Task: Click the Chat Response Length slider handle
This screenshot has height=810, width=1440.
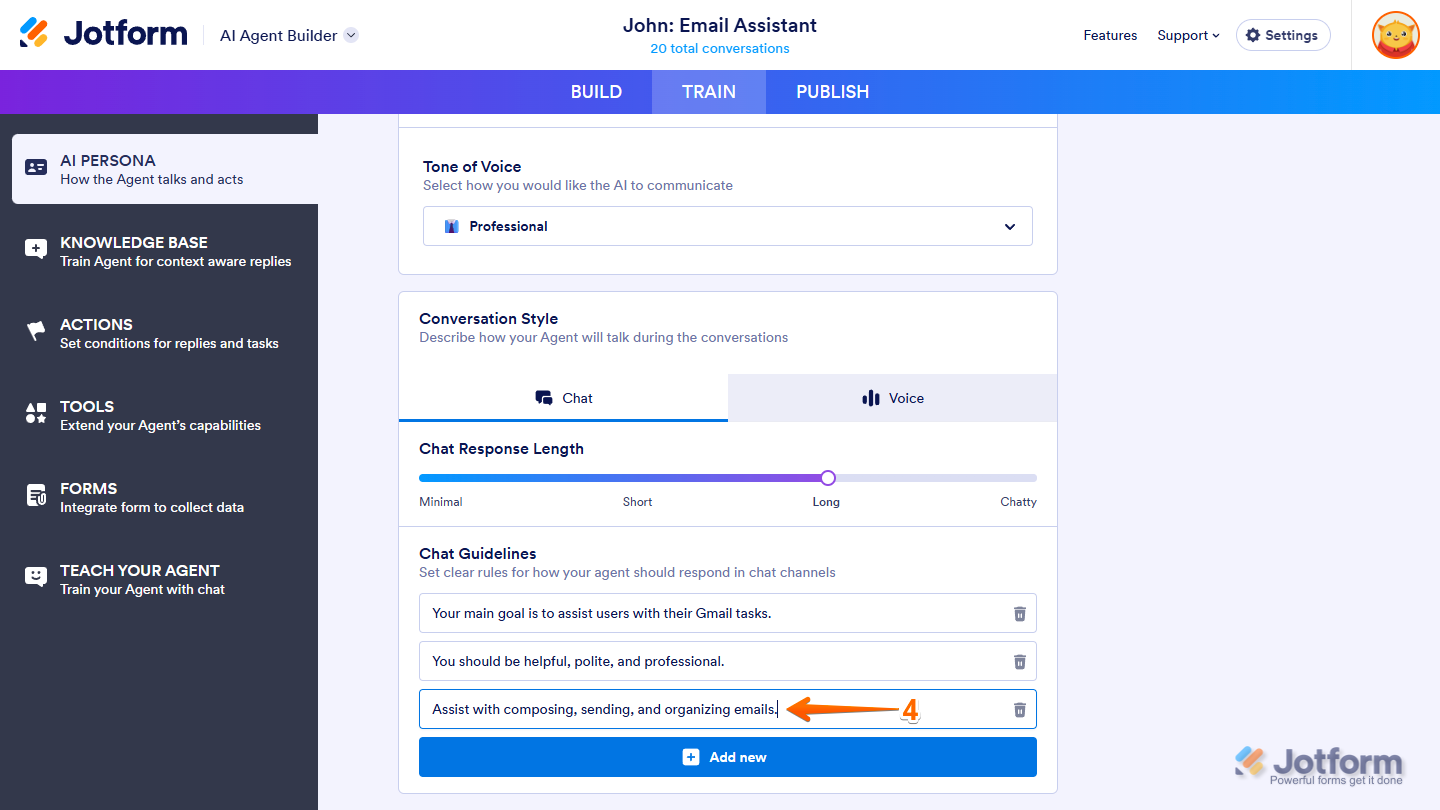Action: point(827,478)
